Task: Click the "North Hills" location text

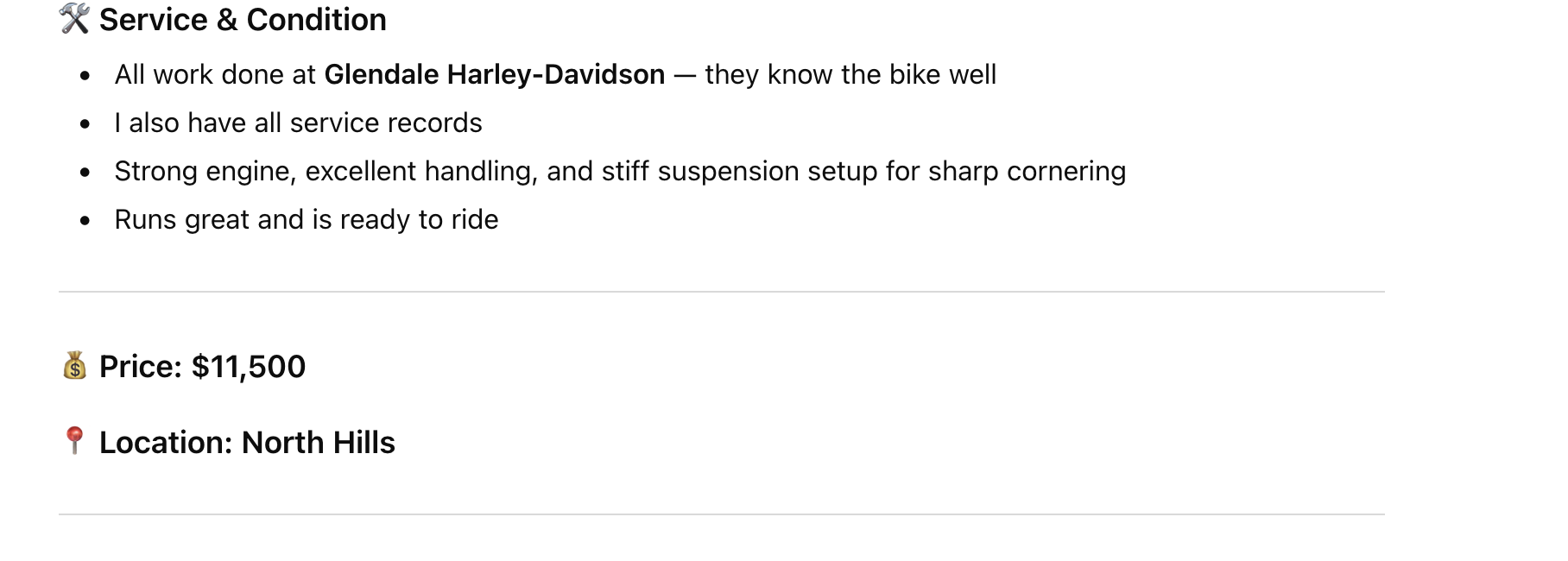Action: click(318, 443)
